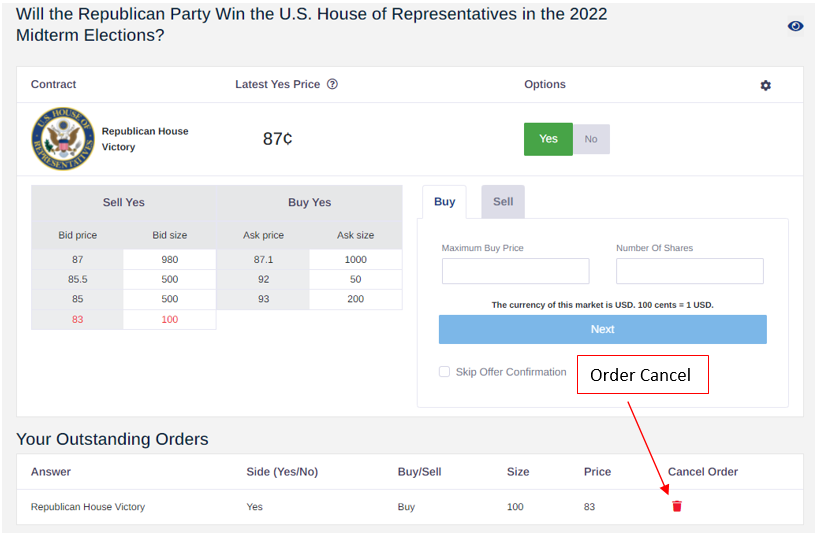Click the U.S. House seal logo
The width and height of the screenshot is (835, 555).
coord(63,139)
